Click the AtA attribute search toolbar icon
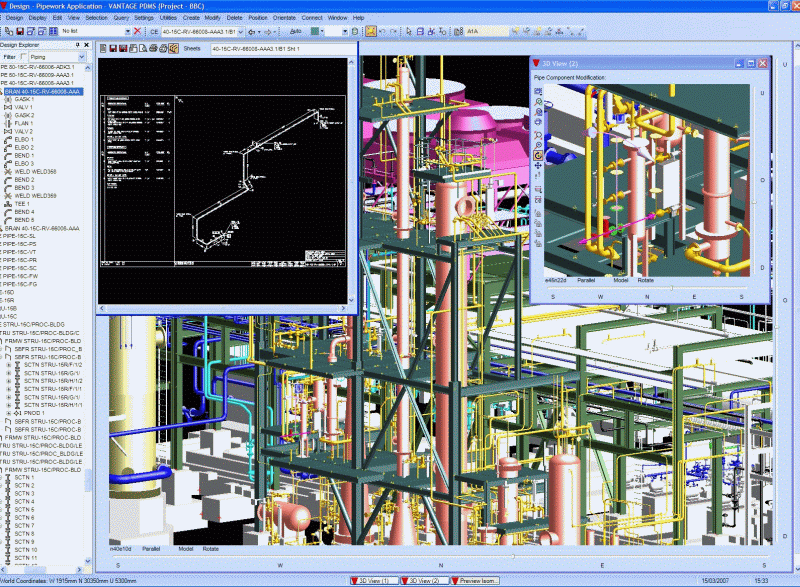 [x=471, y=31]
